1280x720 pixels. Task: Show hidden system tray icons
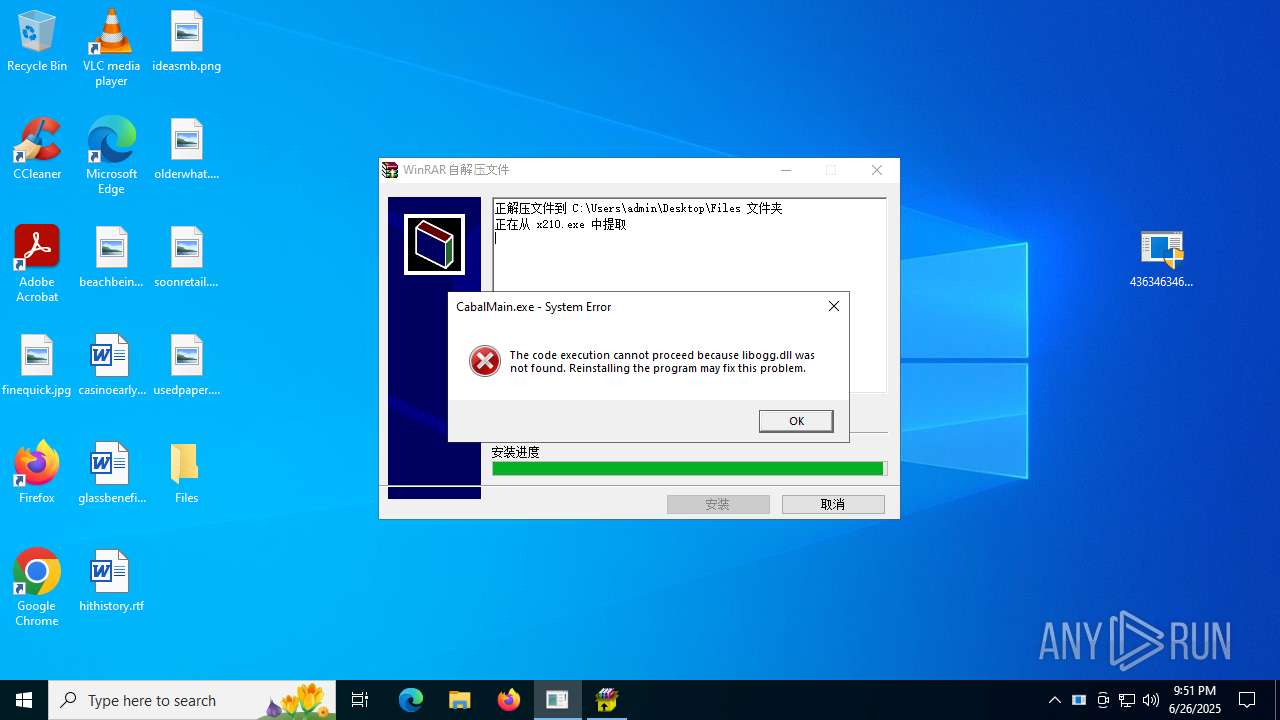click(1055, 700)
